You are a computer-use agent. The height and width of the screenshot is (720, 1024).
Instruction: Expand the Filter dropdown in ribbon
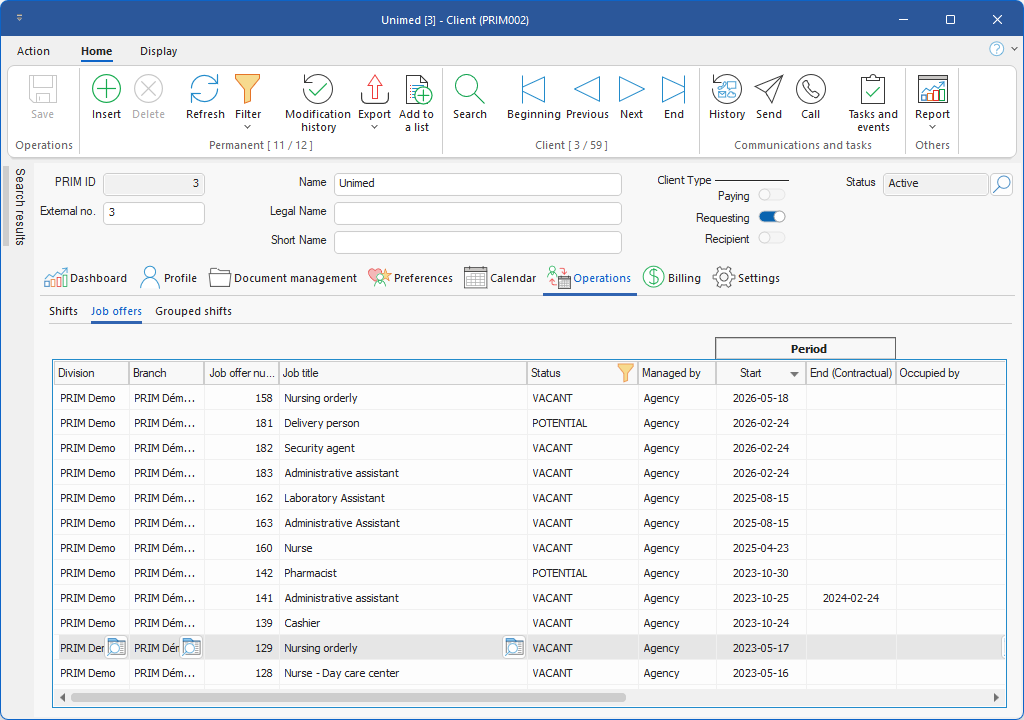click(x=248, y=126)
